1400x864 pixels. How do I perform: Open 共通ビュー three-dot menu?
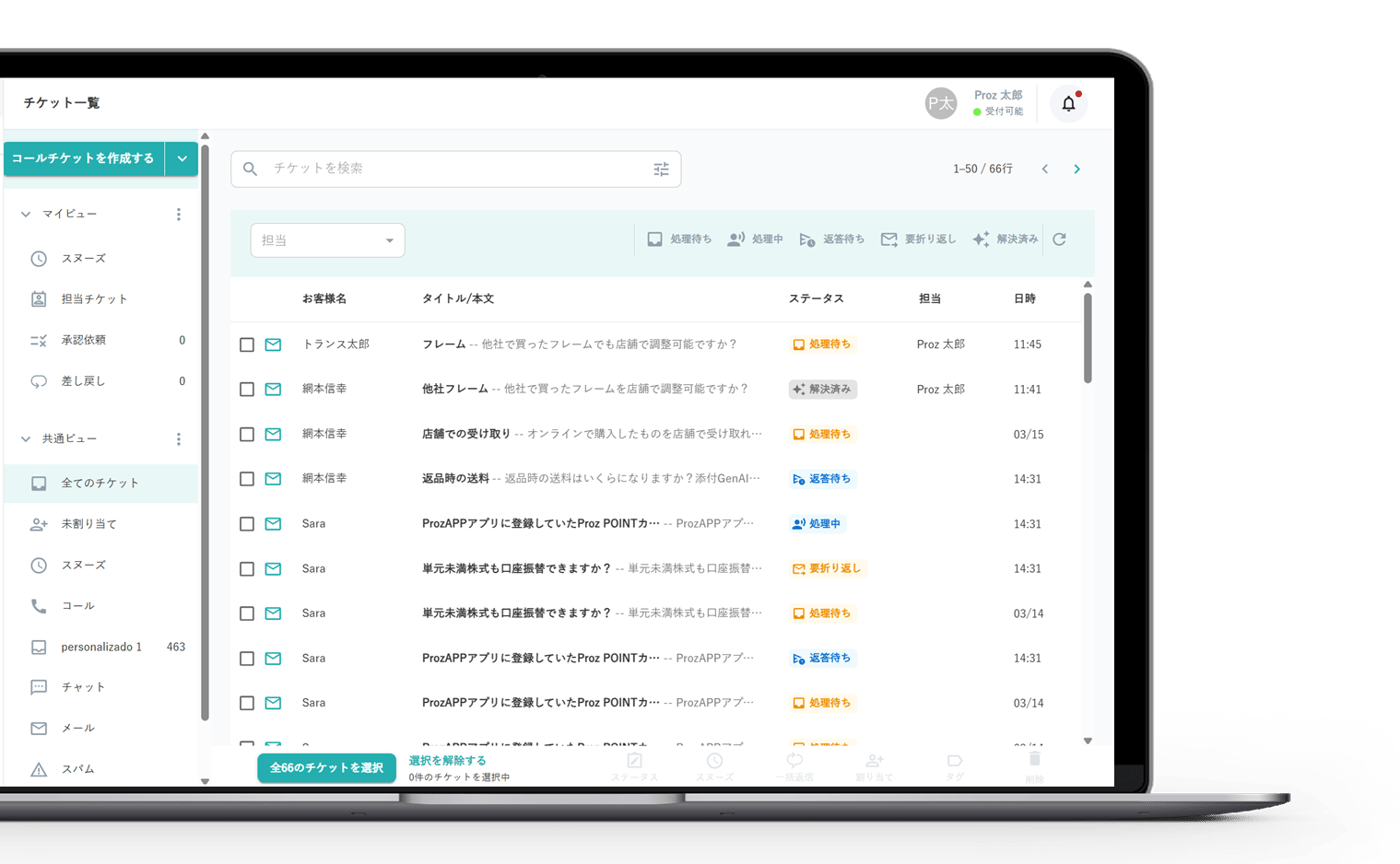pyautogui.click(x=179, y=439)
